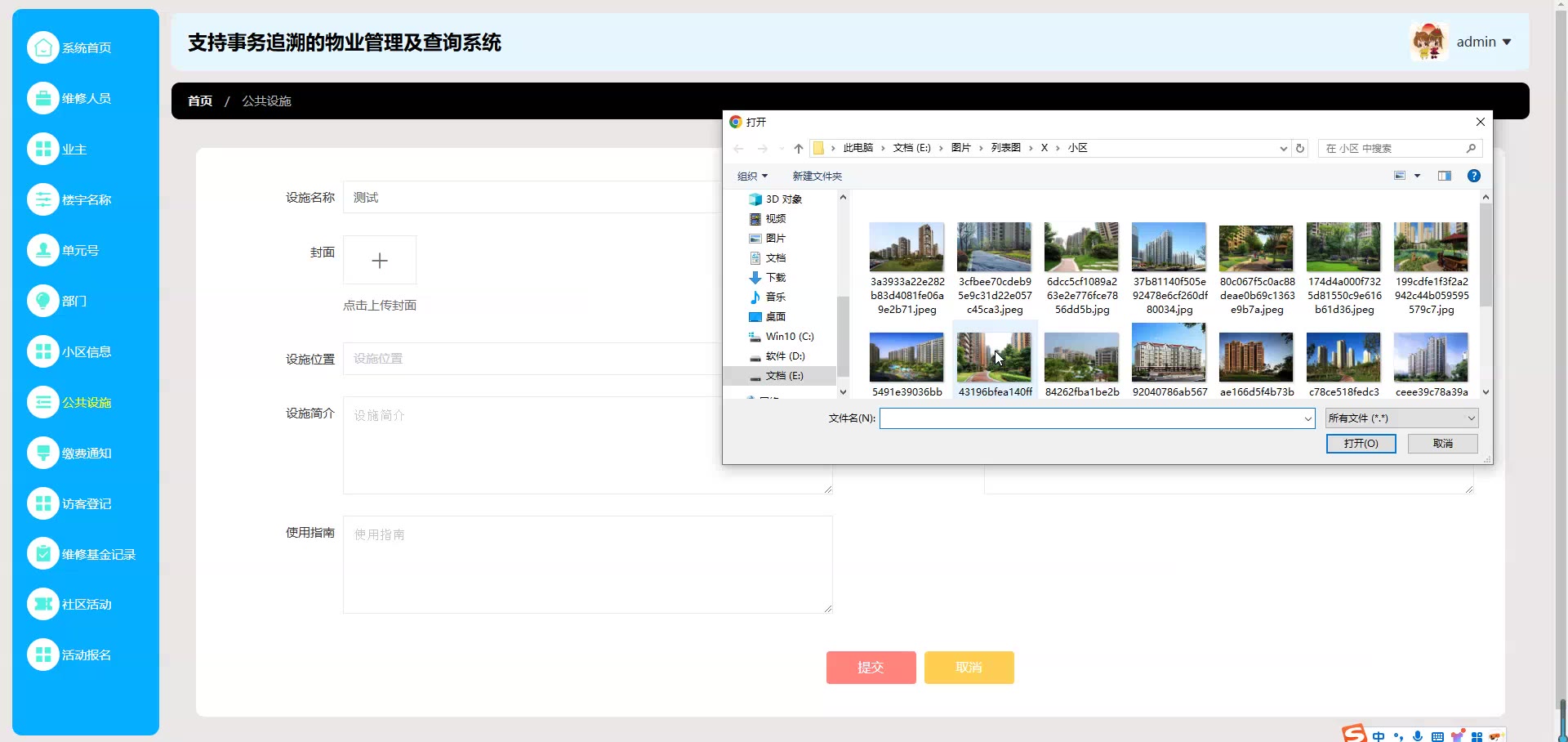Image resolution: width=1568 pixels, height=742 pixels.
Task: Click the 文件名 input field
Action: pyautogui.click(x=1090, y=418)
